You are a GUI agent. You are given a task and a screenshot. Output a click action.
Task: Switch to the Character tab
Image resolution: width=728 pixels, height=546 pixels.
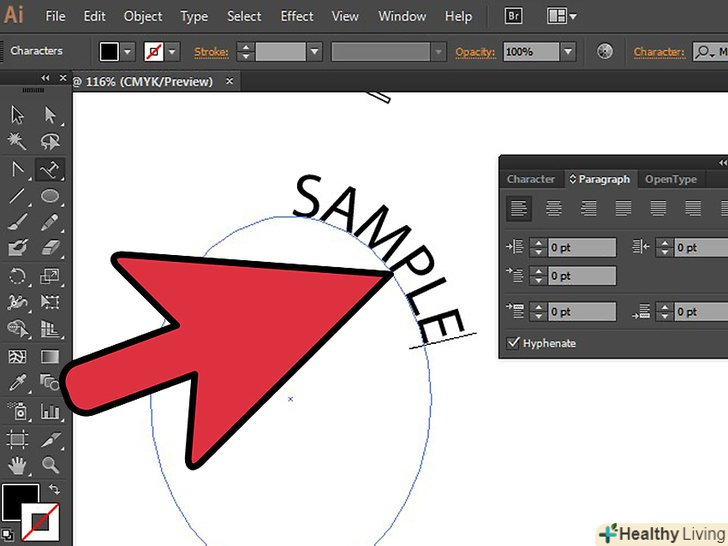tap(531, 179)
